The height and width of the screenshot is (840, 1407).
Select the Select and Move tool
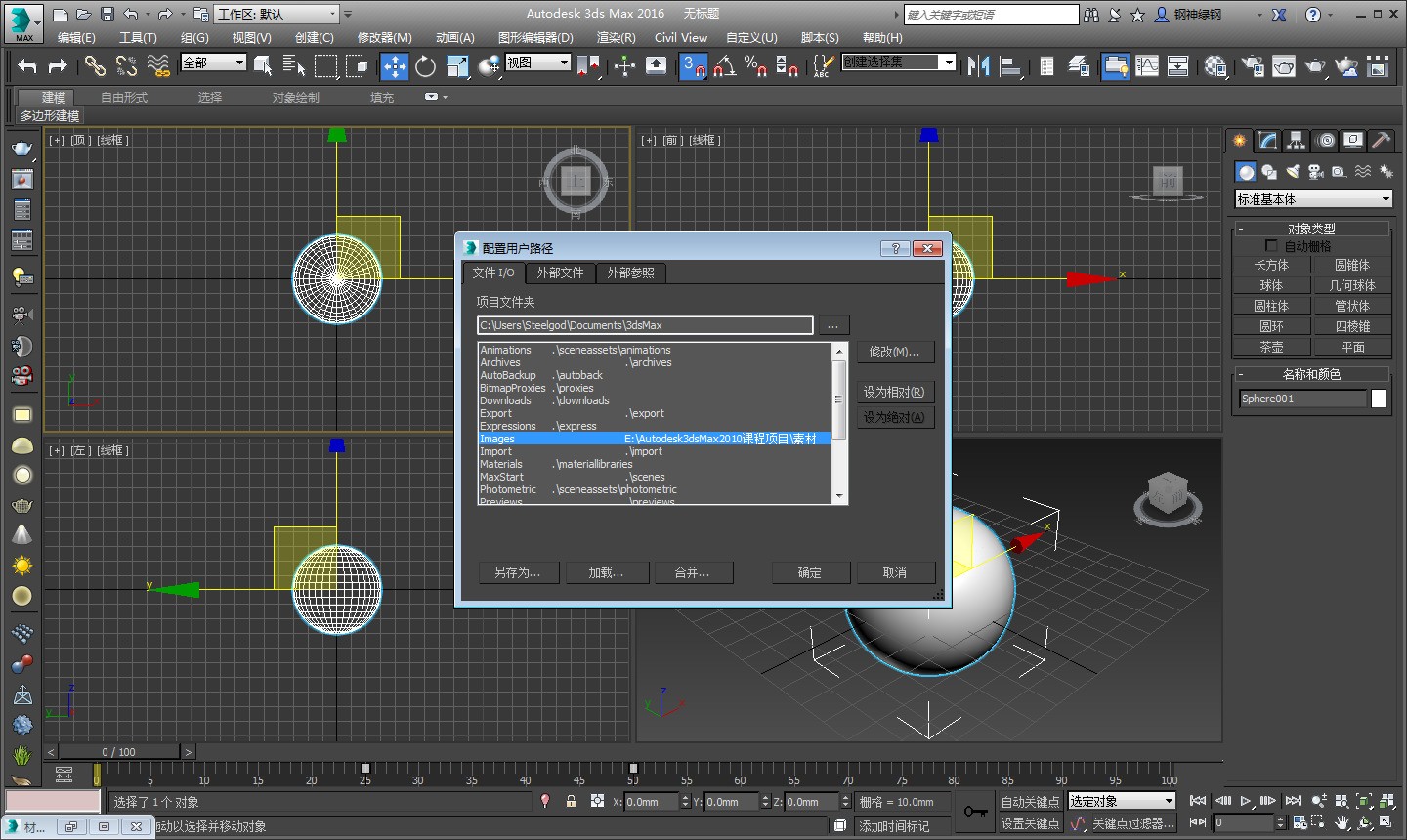pos(396,65)
